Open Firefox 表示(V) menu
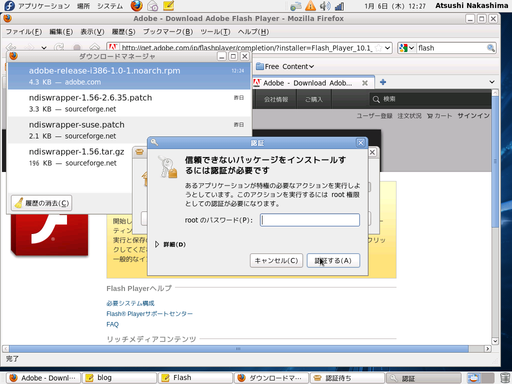 pos(92,32)
